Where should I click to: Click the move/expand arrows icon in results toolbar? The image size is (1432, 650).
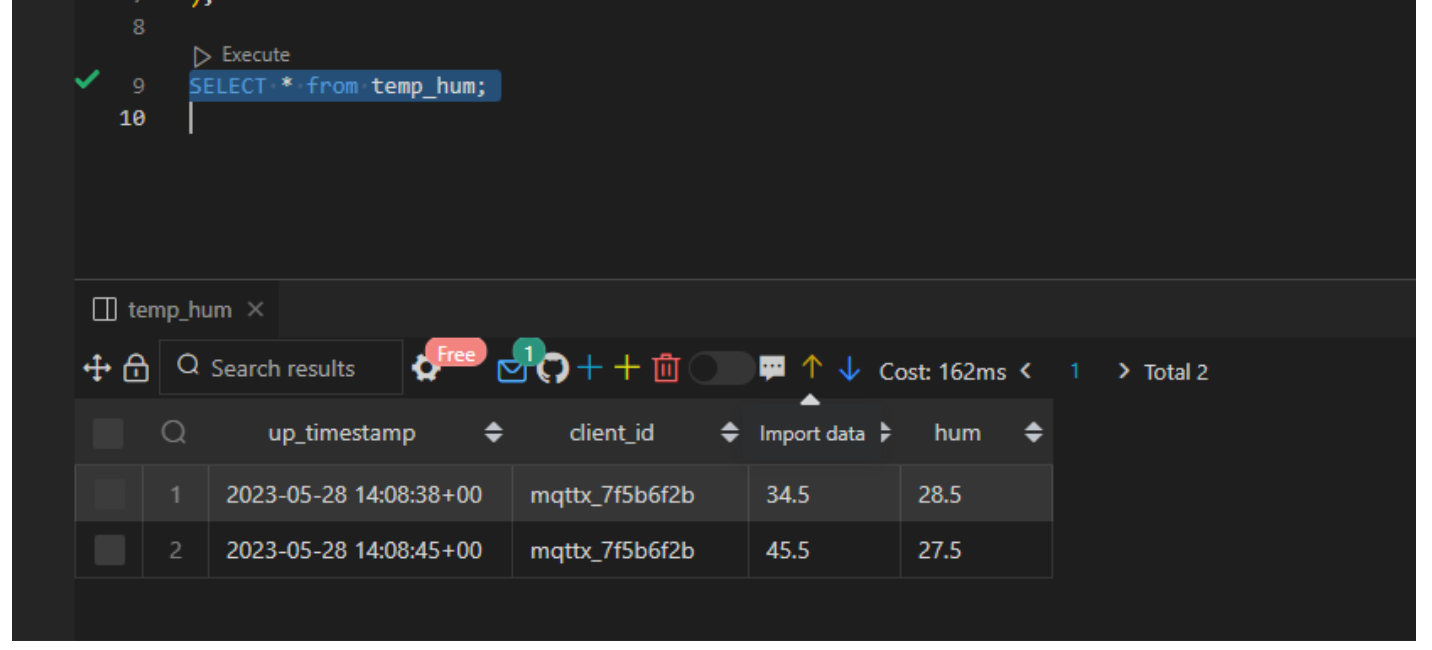click(x=97, y=369)
